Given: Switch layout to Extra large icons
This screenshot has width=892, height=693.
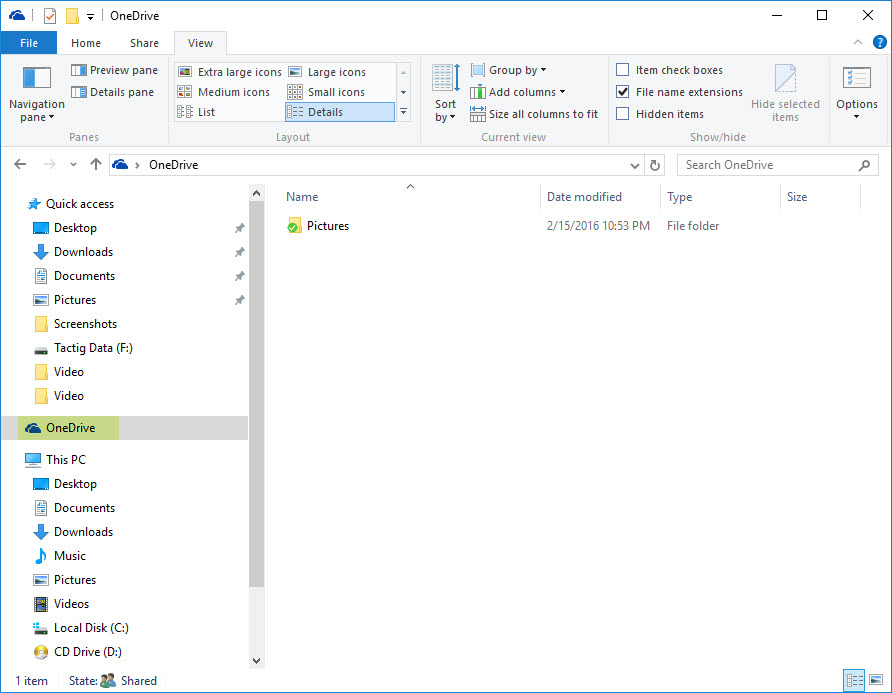Looking at the screenshot, I should click(230, 72).
